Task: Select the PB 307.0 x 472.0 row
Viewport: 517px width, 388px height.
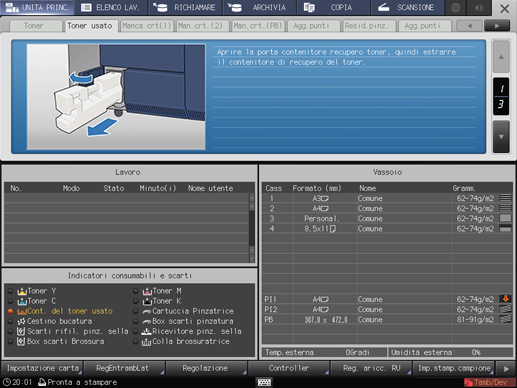Action: (387, 320)
